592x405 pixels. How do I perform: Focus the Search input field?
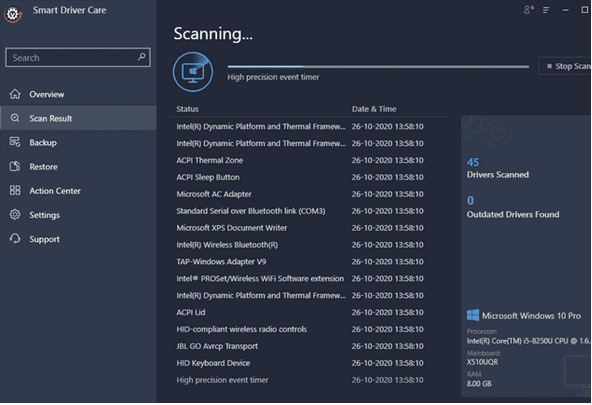coord(78,57)
